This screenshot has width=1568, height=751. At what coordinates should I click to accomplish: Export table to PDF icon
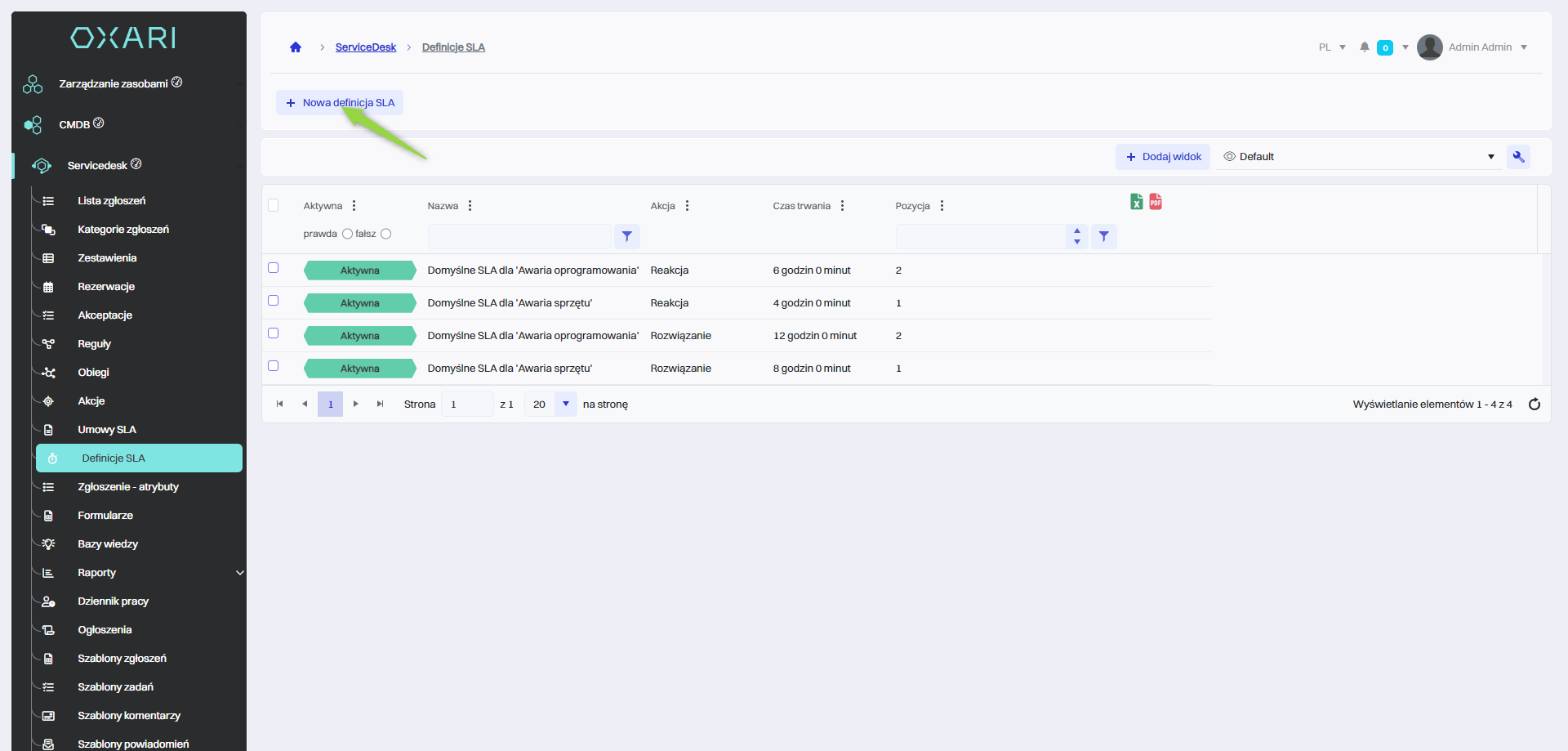click(x=1156, y=202)
